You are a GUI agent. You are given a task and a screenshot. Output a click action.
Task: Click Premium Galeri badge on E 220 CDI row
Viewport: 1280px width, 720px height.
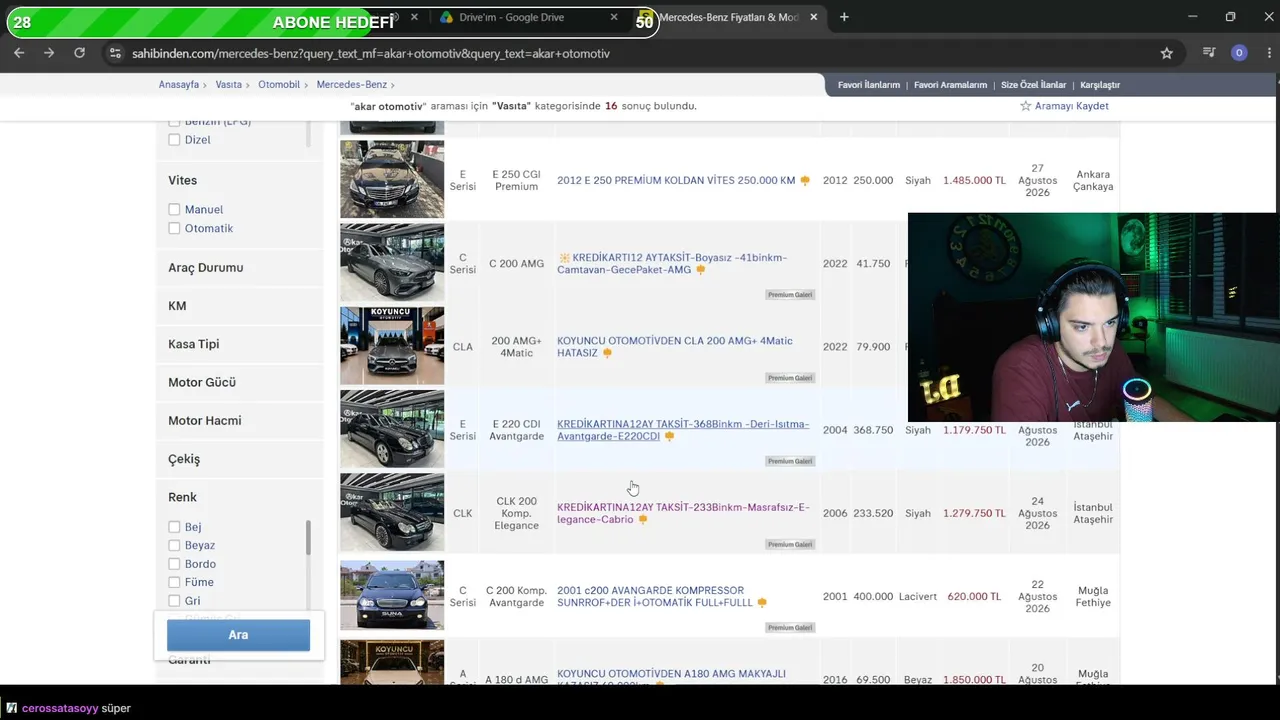pos(790,461)
